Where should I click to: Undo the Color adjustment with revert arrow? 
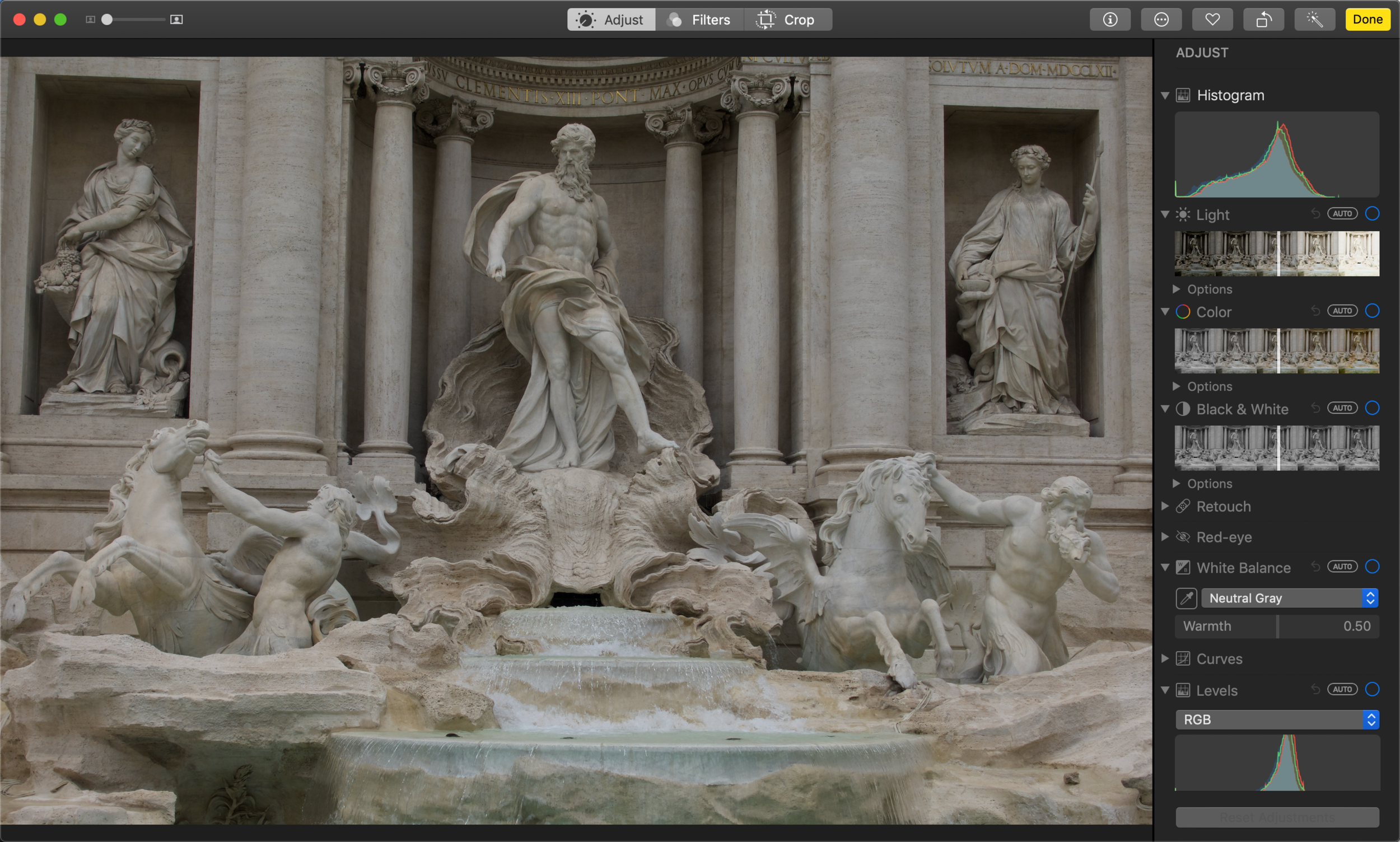[x=1315, y=311]
